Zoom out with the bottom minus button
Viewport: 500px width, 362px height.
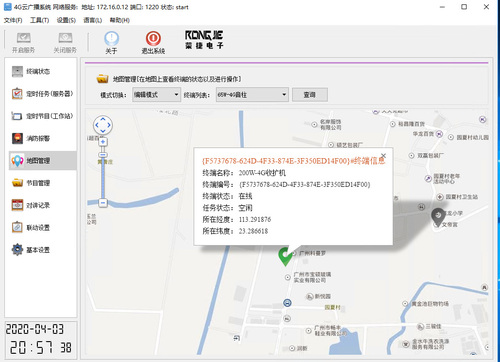pyautogui.click(x=103, y=203)
